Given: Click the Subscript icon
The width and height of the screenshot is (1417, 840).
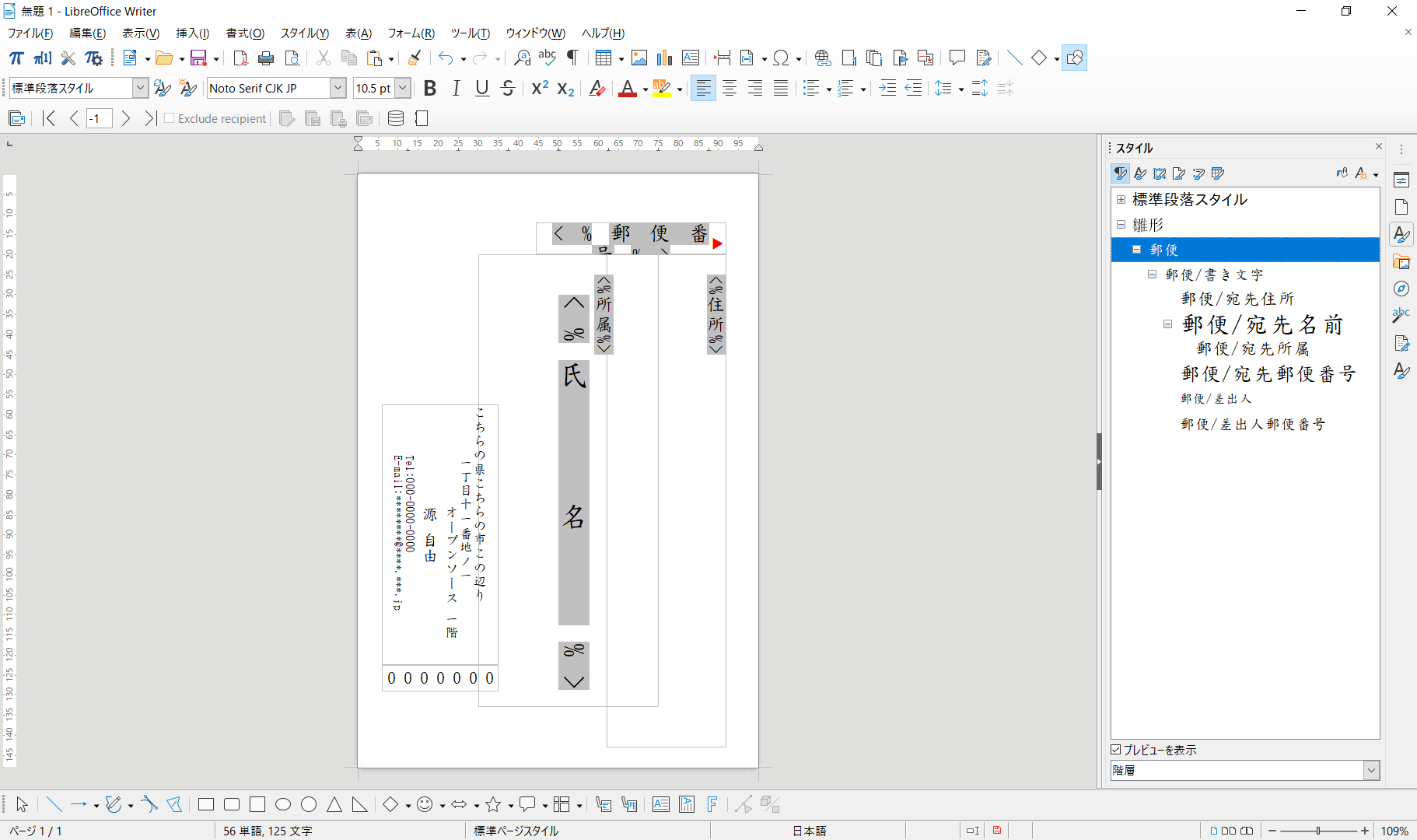Looking at the screenshot, I should (566, 89).
